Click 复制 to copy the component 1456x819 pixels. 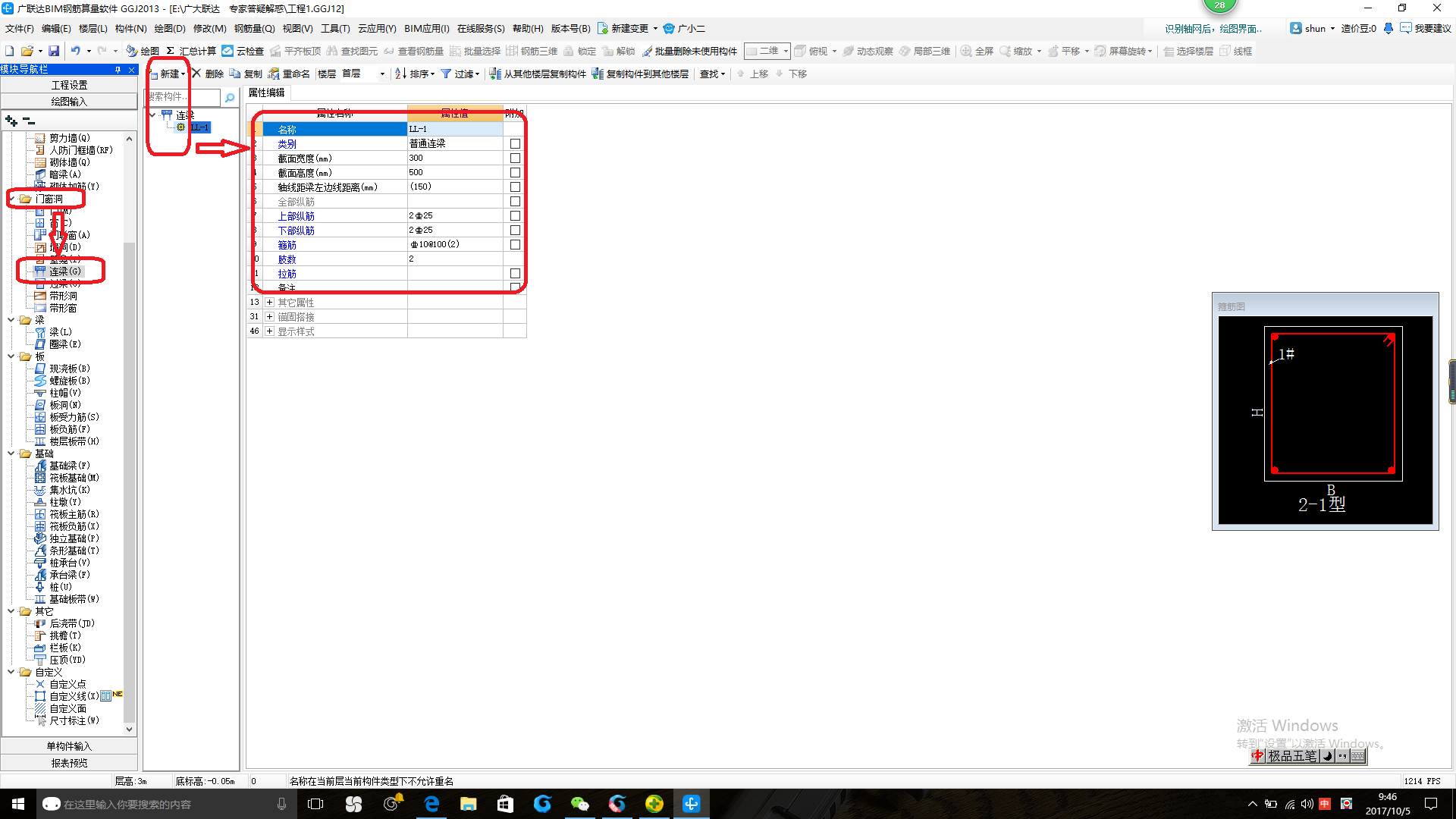(246, 74)
